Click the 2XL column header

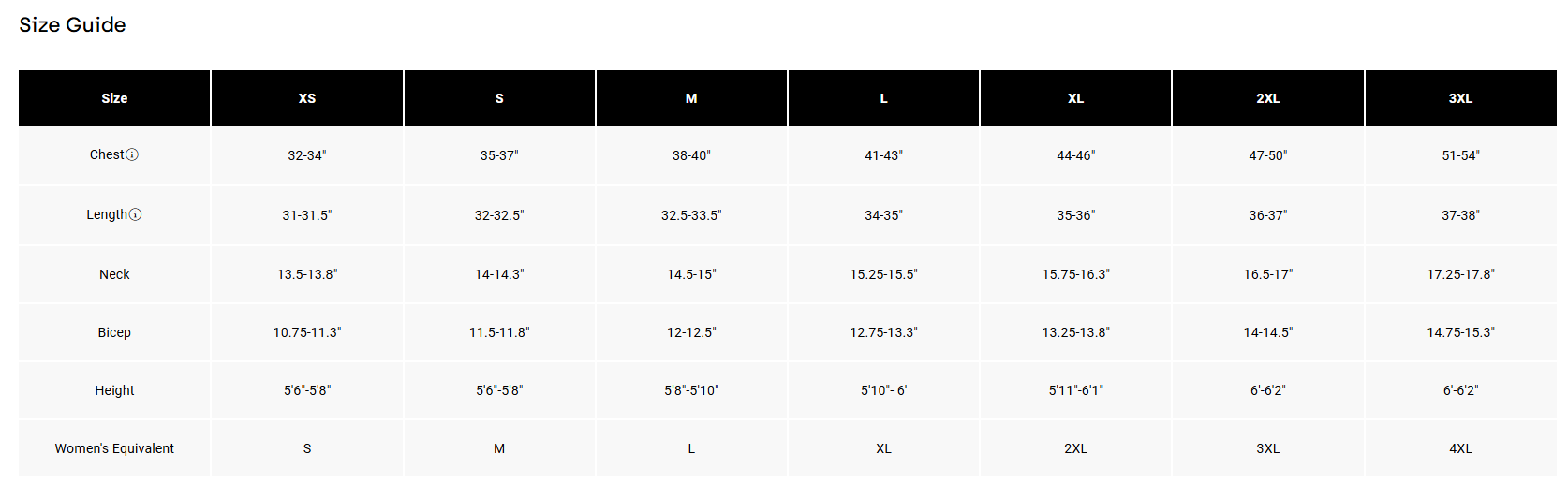1268,98
